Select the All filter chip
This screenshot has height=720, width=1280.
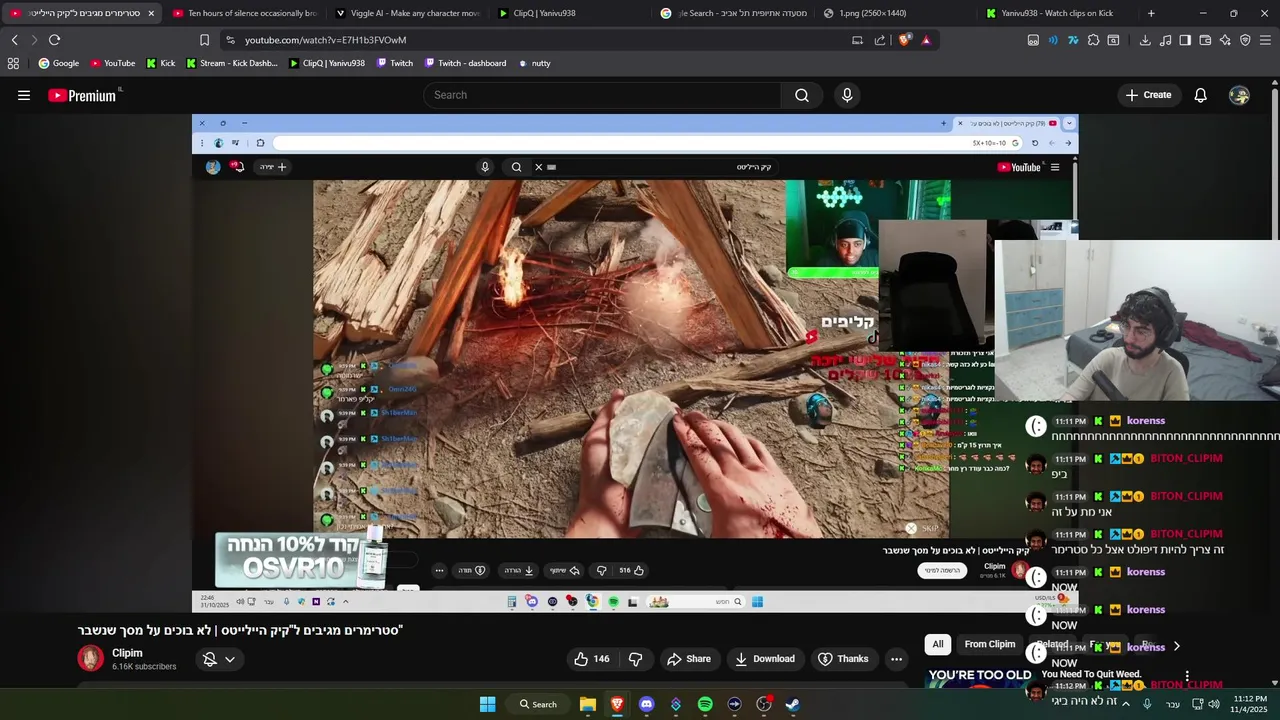tap(938, 644)
